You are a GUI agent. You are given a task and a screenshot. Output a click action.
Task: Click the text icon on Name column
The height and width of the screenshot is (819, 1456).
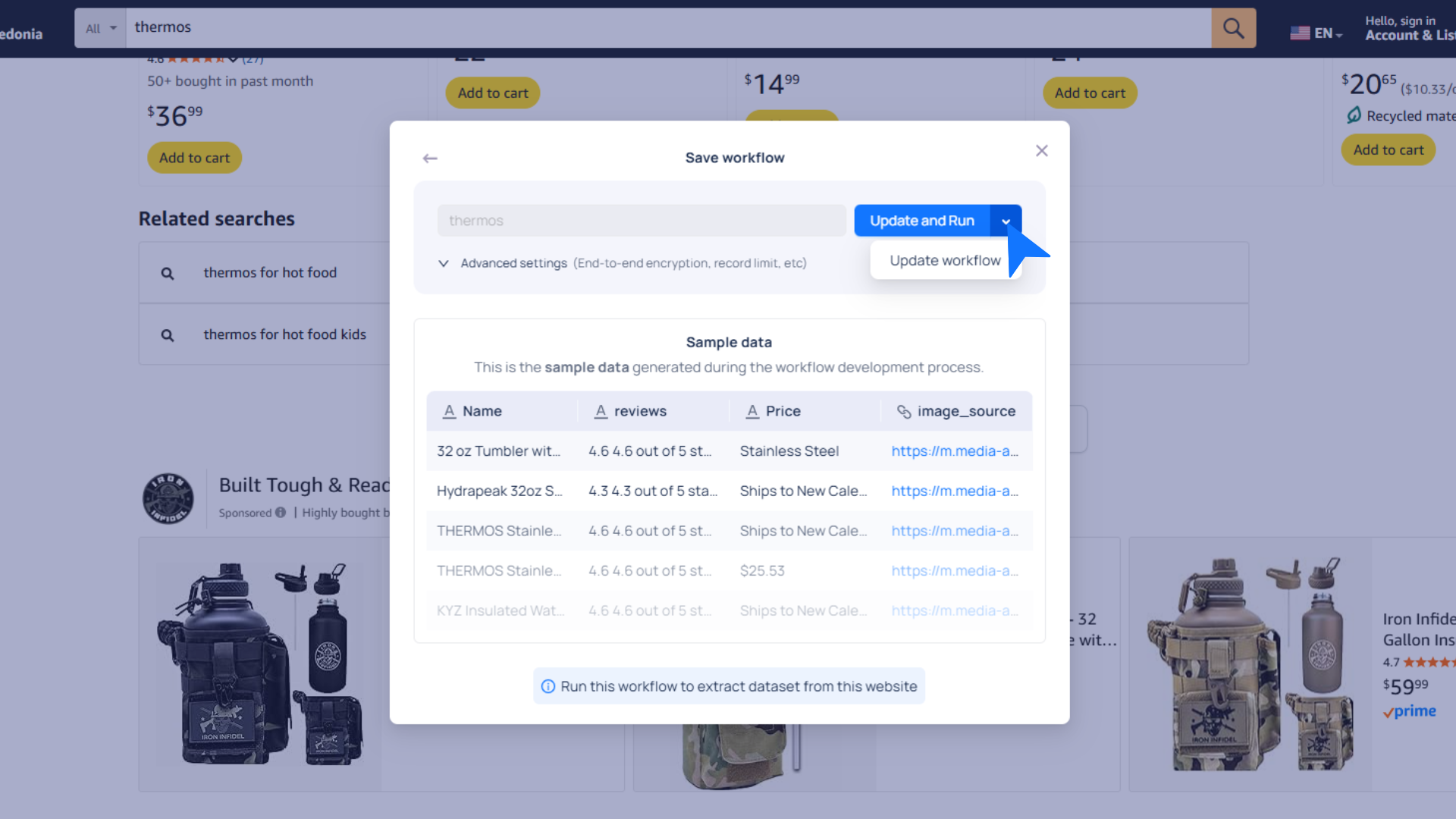coord(449,411)
